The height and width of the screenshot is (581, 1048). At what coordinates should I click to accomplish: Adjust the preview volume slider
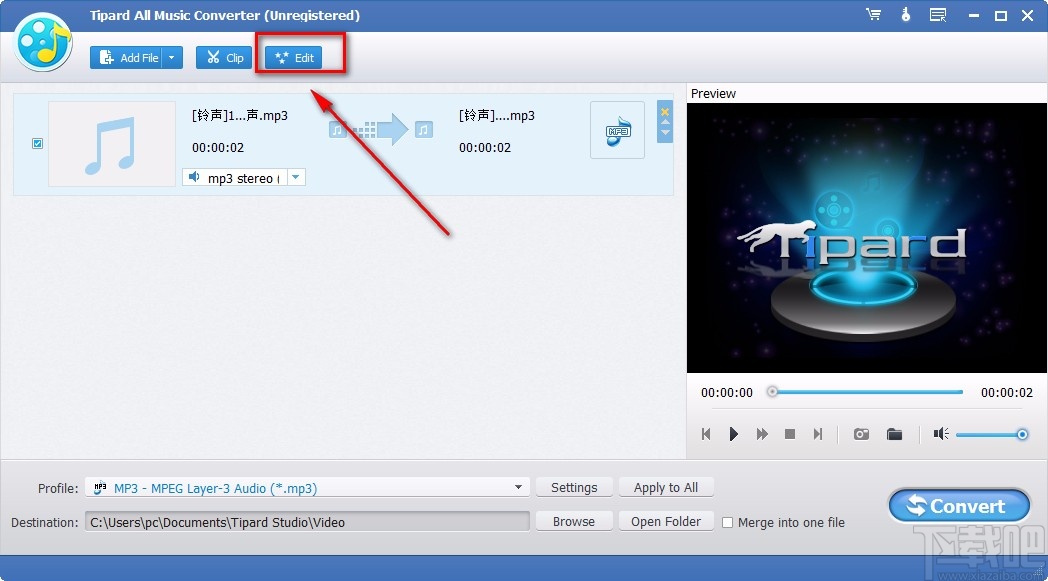[992, 435]
